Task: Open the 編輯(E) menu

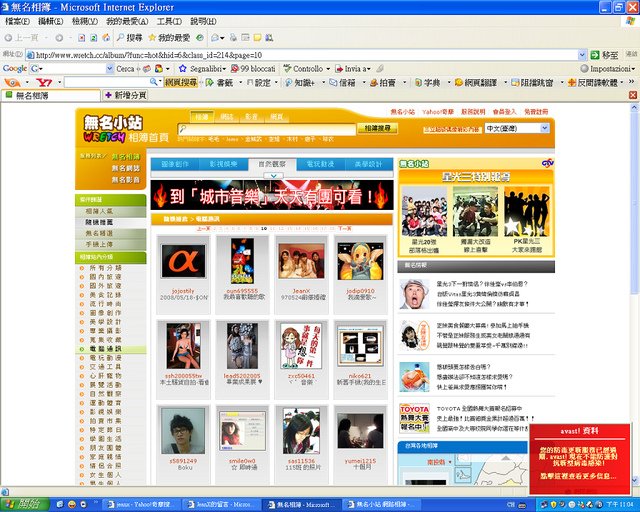Action: tap(50, 21)
